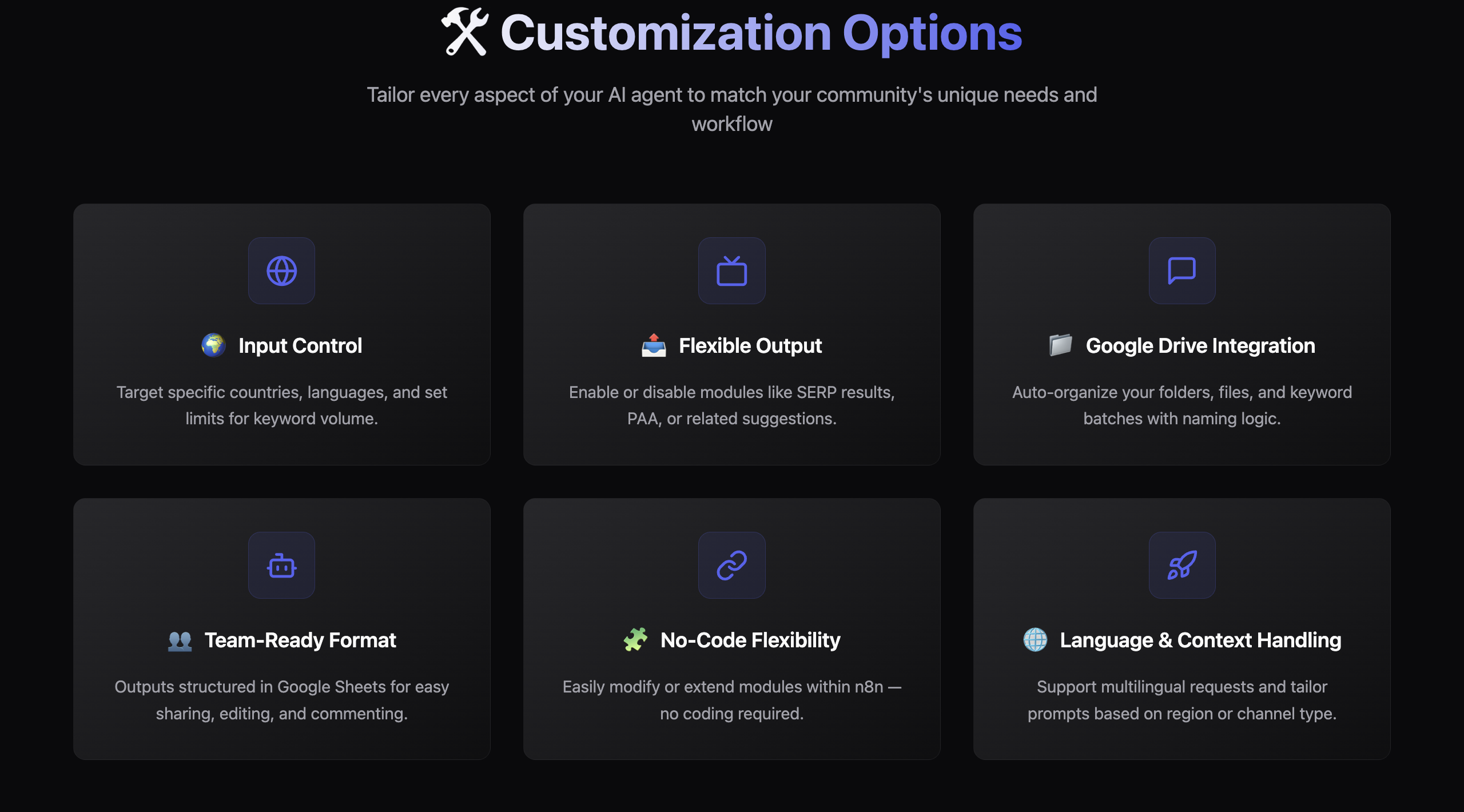Click the folder emoji beside Google Drive Integration
The image size is (1464, 812).
coord(1061,345)
